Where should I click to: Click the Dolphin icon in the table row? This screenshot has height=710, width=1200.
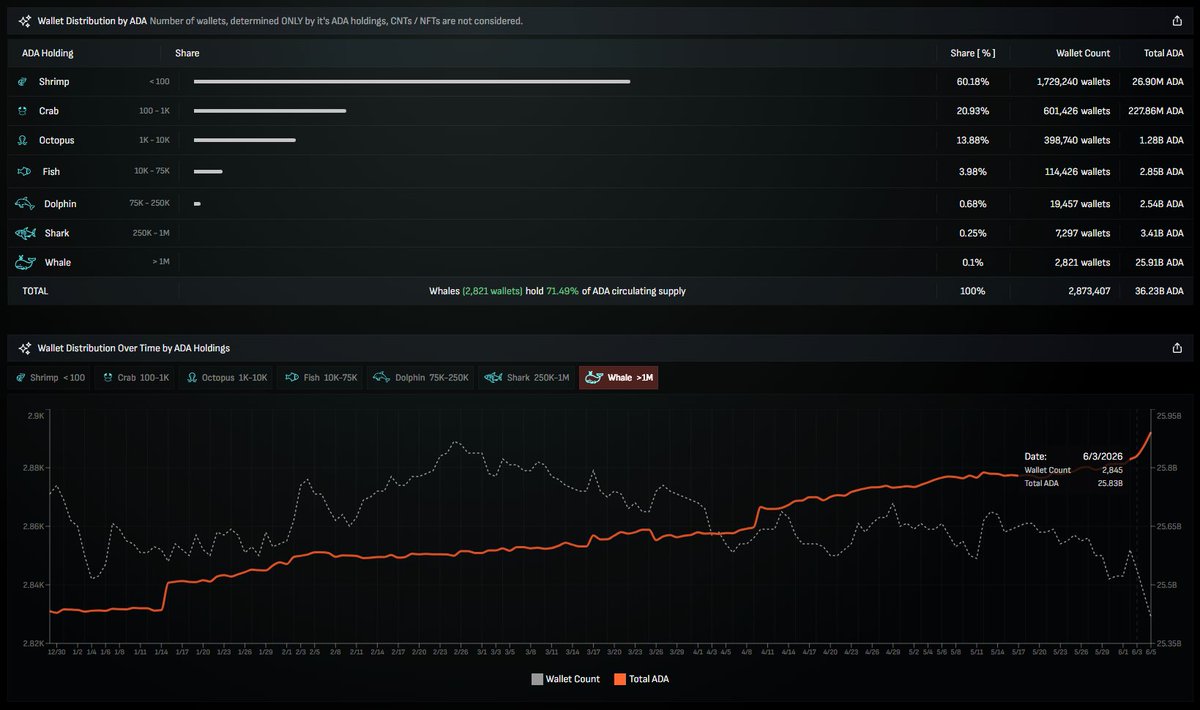(25, 204)
